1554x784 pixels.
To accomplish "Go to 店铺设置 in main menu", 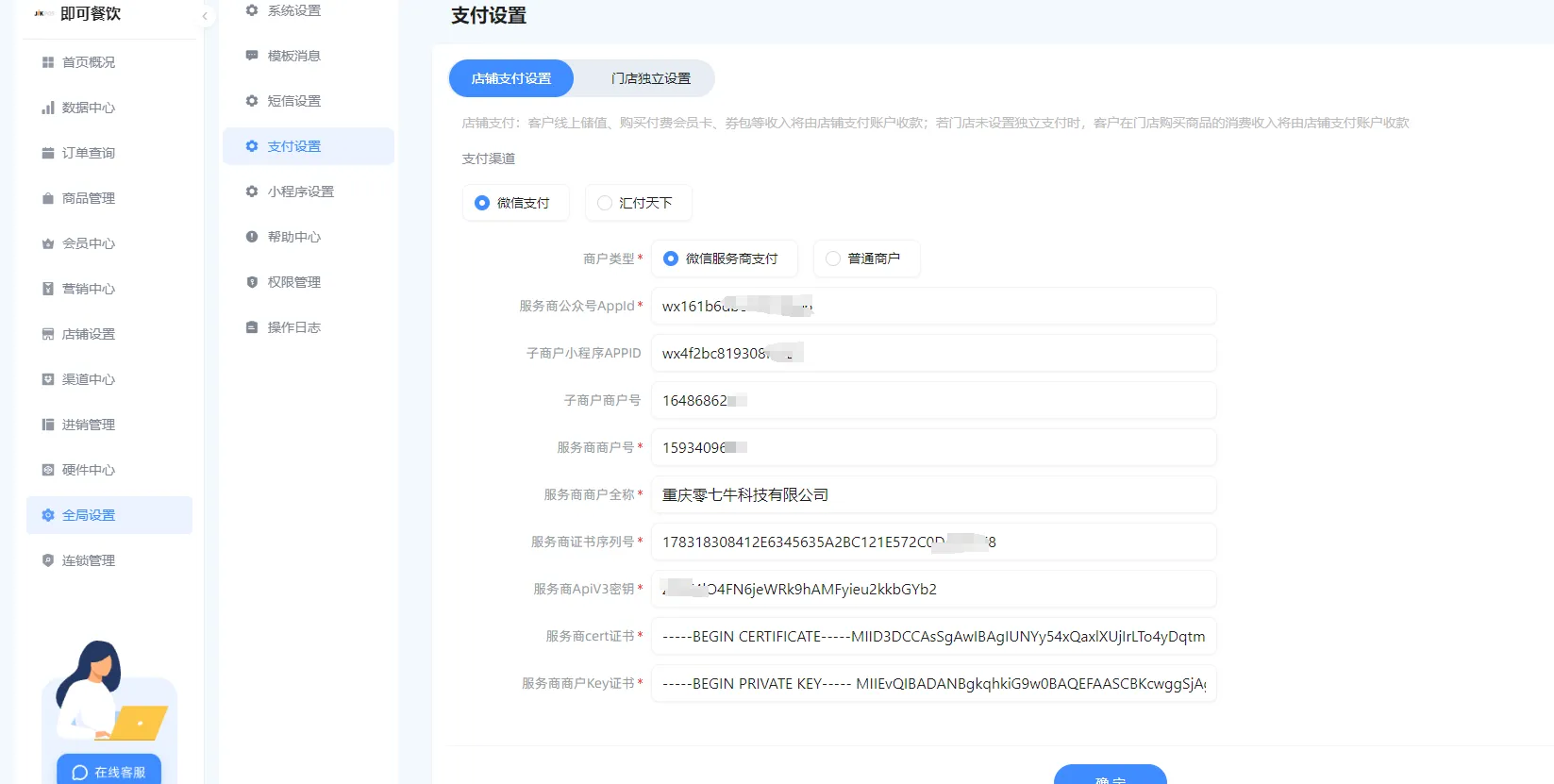I will click(109, 334).
